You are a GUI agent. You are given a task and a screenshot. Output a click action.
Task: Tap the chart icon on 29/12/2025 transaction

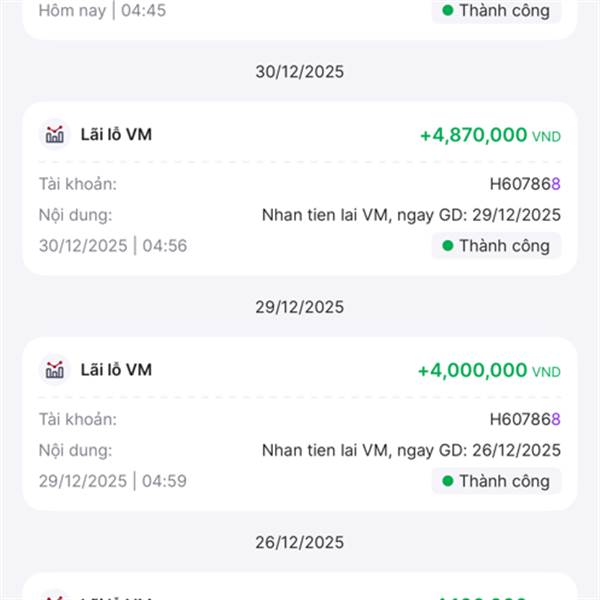click(55, 370)
